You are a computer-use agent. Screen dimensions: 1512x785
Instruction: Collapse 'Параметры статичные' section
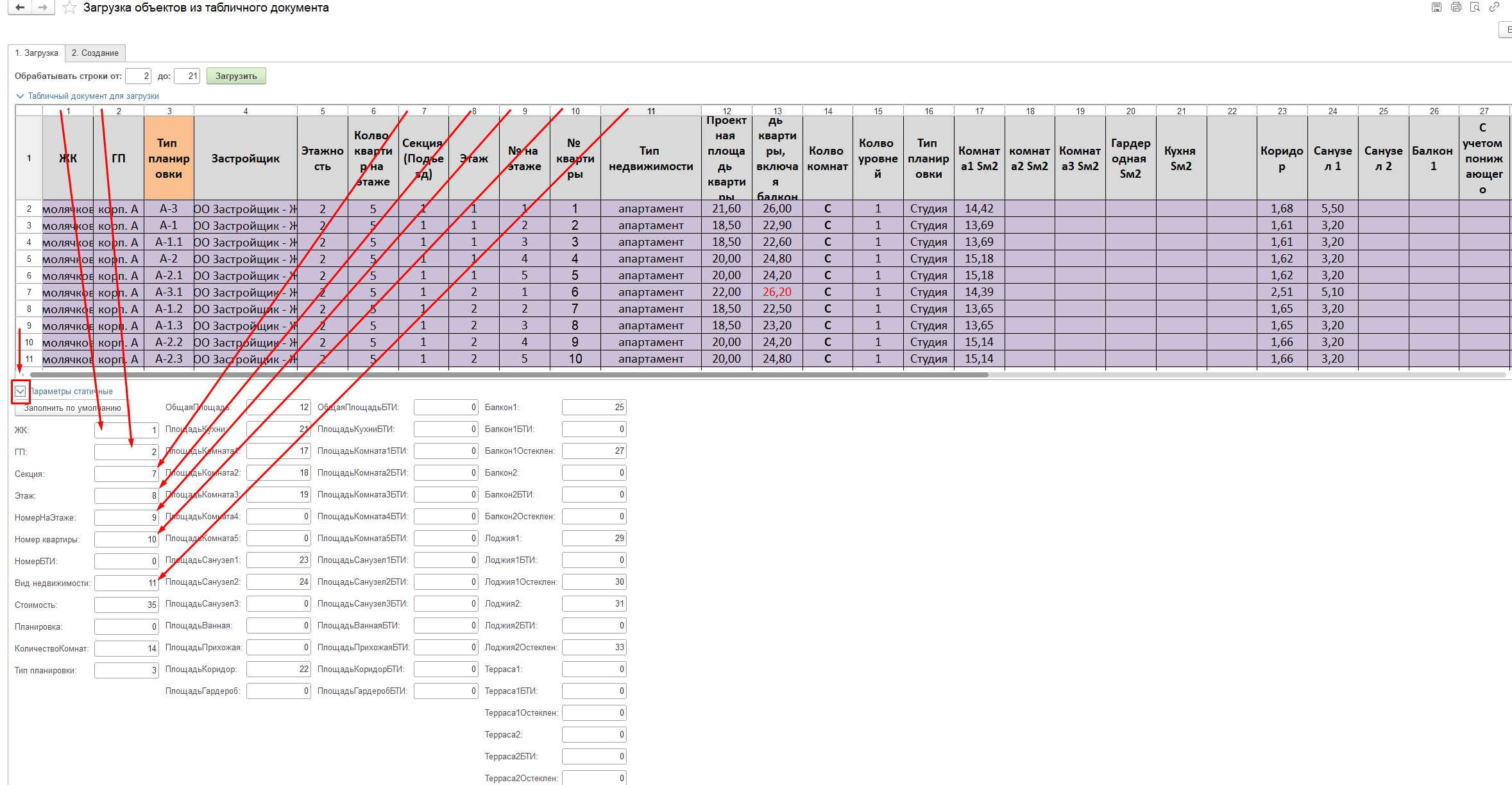tap(21, 391)
